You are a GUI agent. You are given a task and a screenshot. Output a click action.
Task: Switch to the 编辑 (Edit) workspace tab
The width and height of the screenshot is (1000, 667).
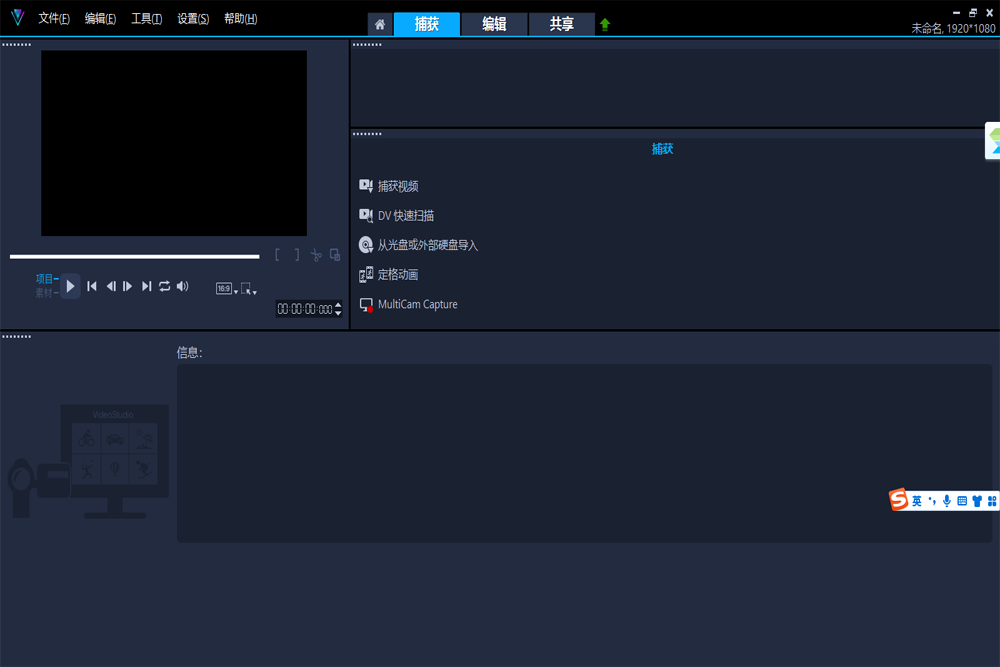pyautogui.click(x=494, y=25)
